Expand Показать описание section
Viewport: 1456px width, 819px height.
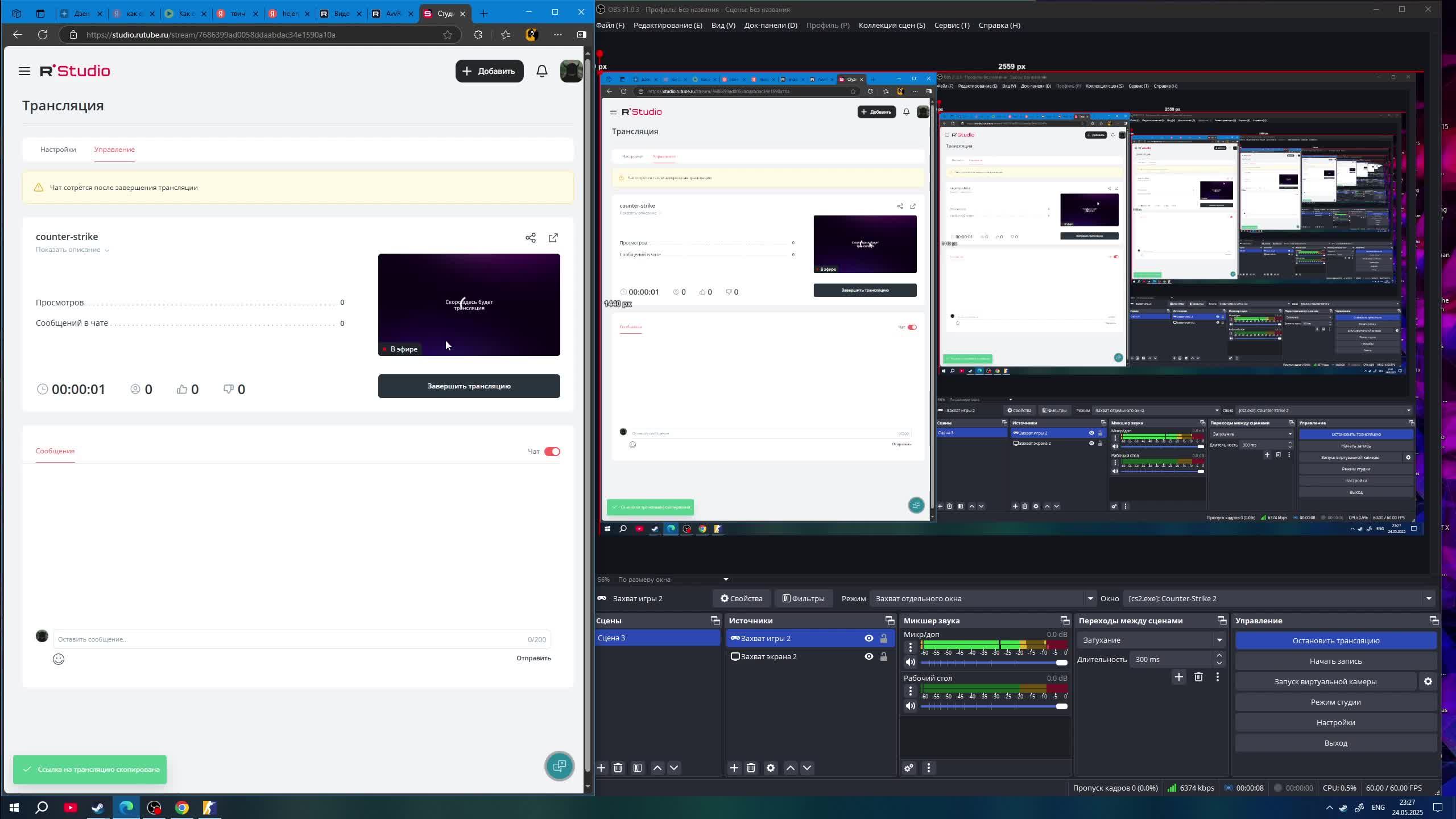click(72, 250)
